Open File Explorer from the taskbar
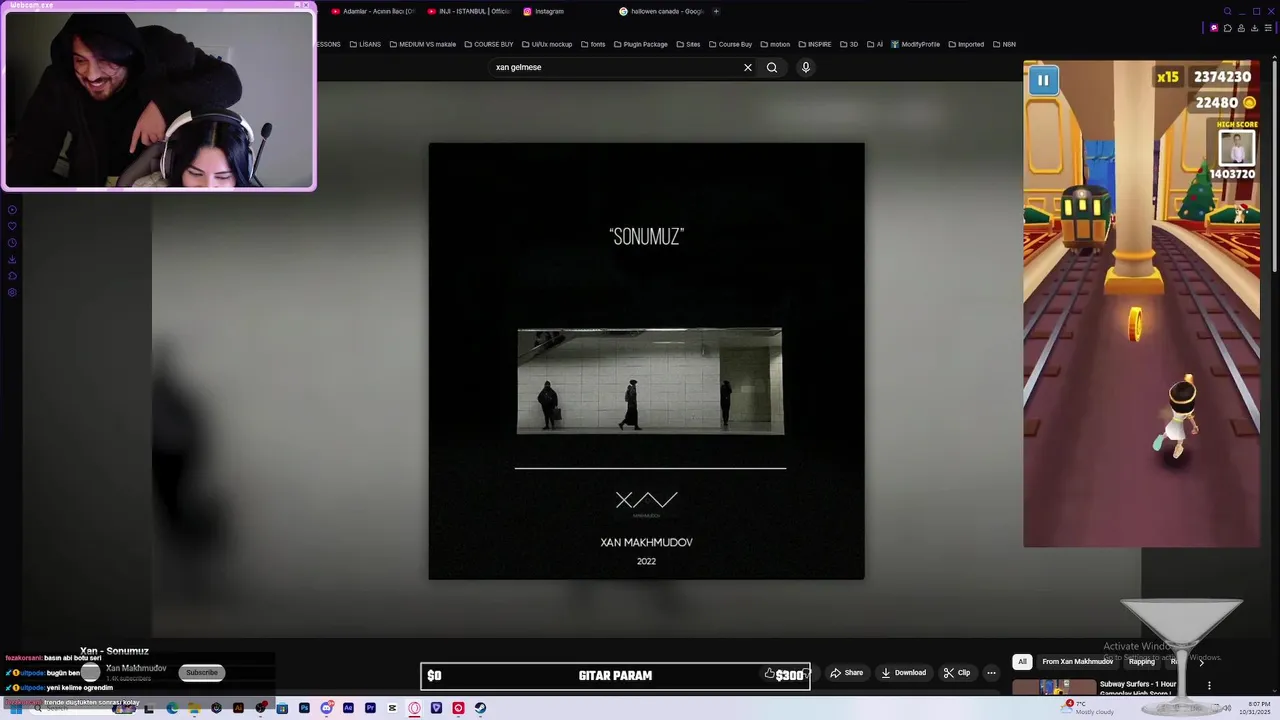Image resolution: width=1280 pixels, height=720 pixels. pos(194,708)
